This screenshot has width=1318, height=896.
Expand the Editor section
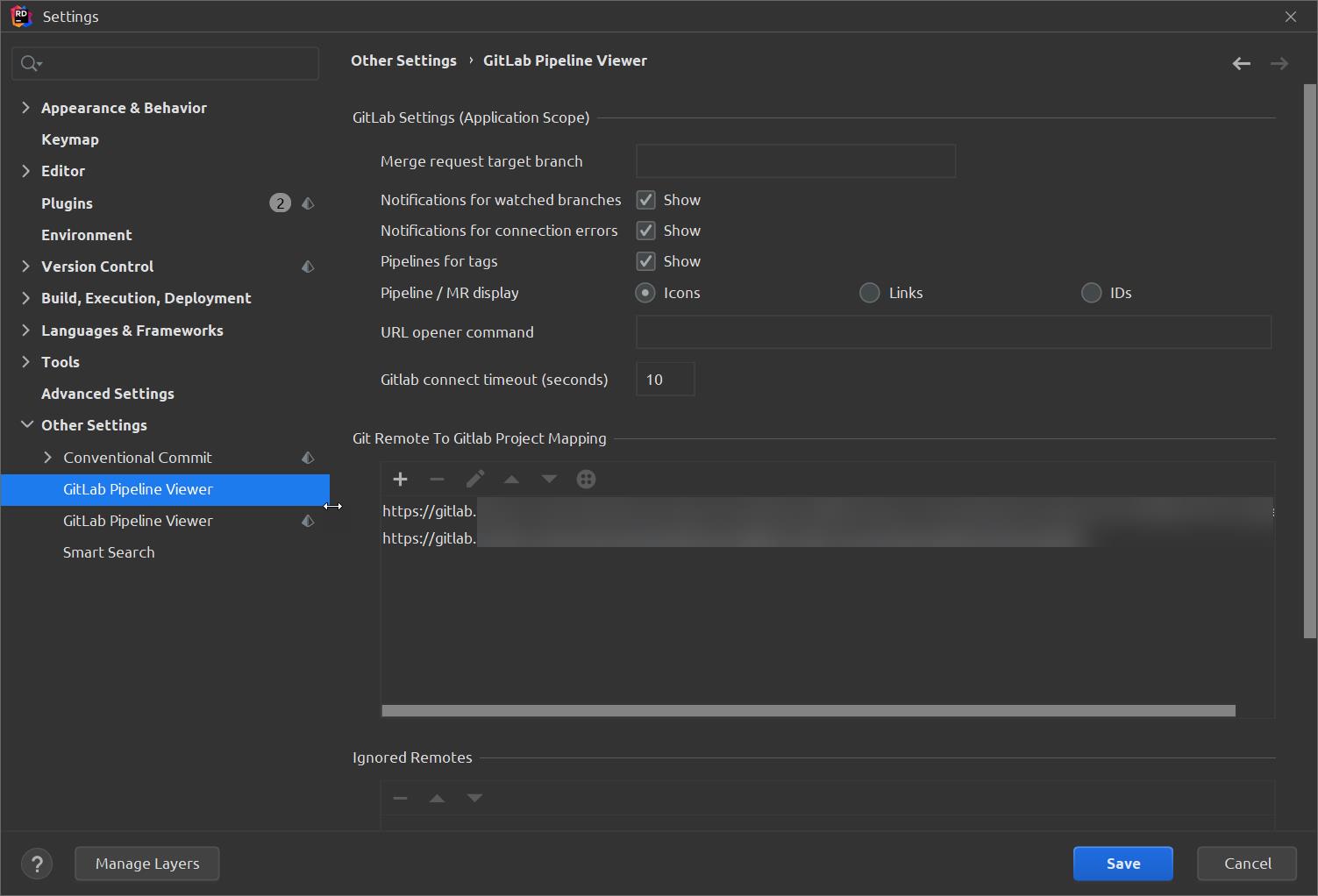(x=25, y=171)
